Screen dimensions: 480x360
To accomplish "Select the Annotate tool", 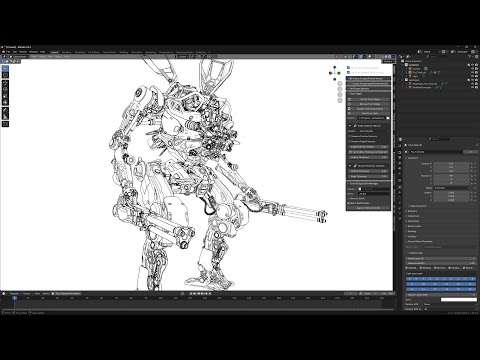I will click(x=5, y=110).
